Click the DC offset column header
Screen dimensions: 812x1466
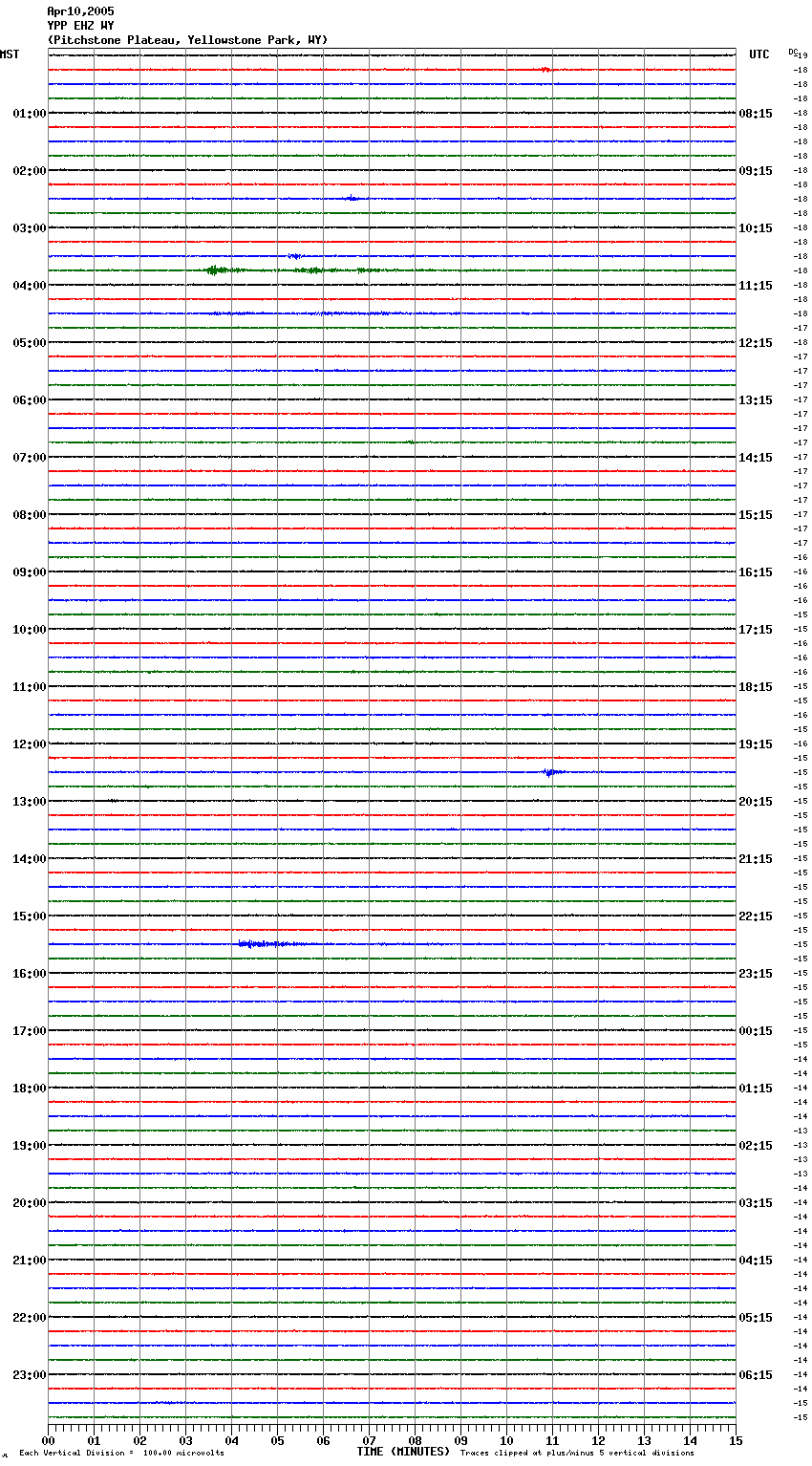tap(795, 52)
